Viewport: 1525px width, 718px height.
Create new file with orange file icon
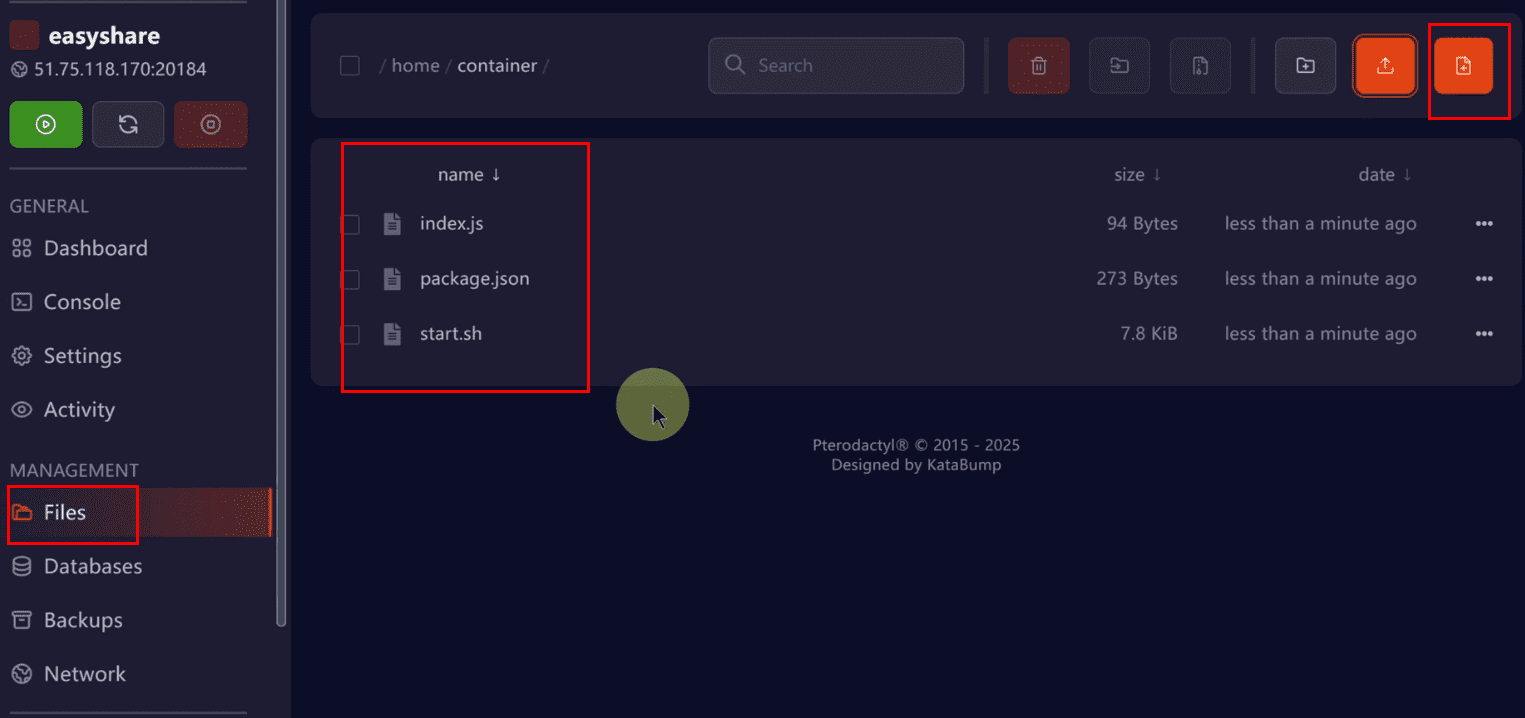pos(1463,66)
